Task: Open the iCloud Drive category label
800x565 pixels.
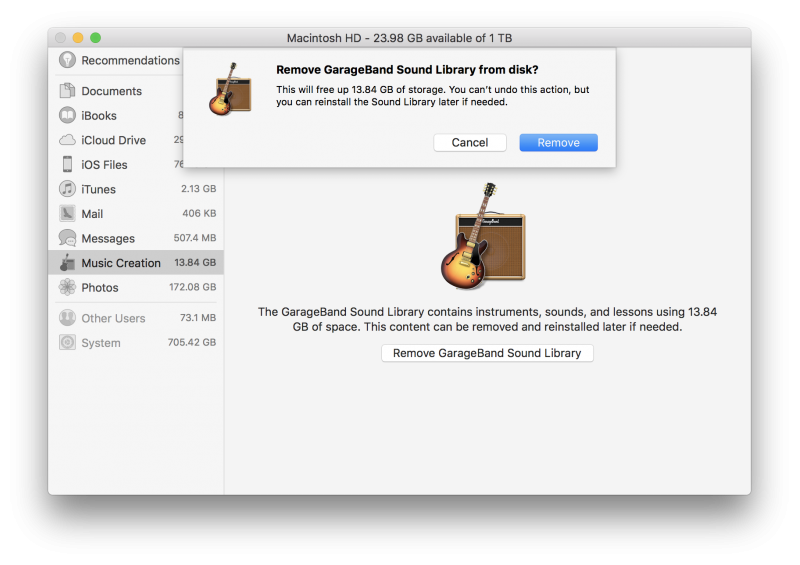Action: tap(113, 140)
